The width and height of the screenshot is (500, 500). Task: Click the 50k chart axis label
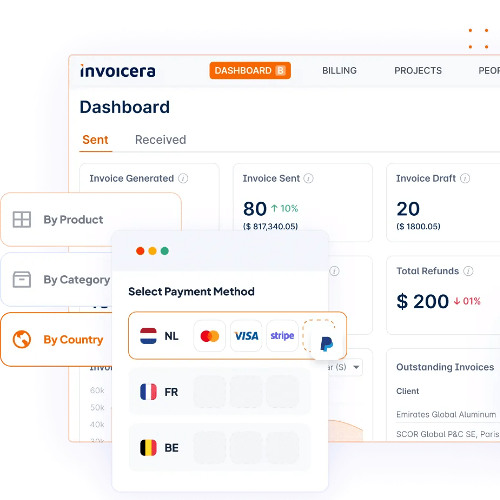pyautogui.click(x=97, y=407)
